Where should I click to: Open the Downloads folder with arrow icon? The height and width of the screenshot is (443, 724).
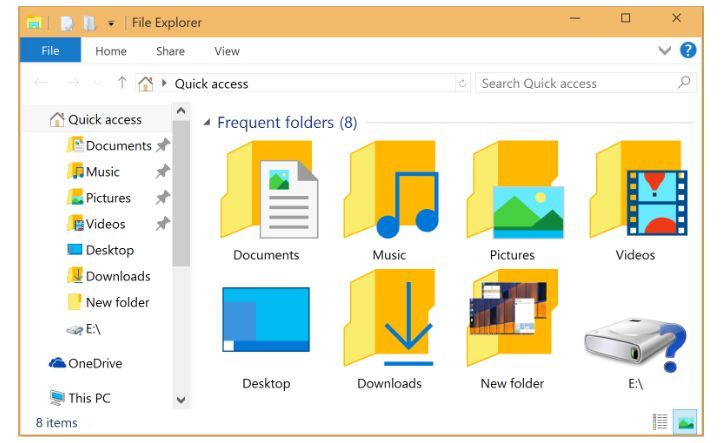pos(390,318)
